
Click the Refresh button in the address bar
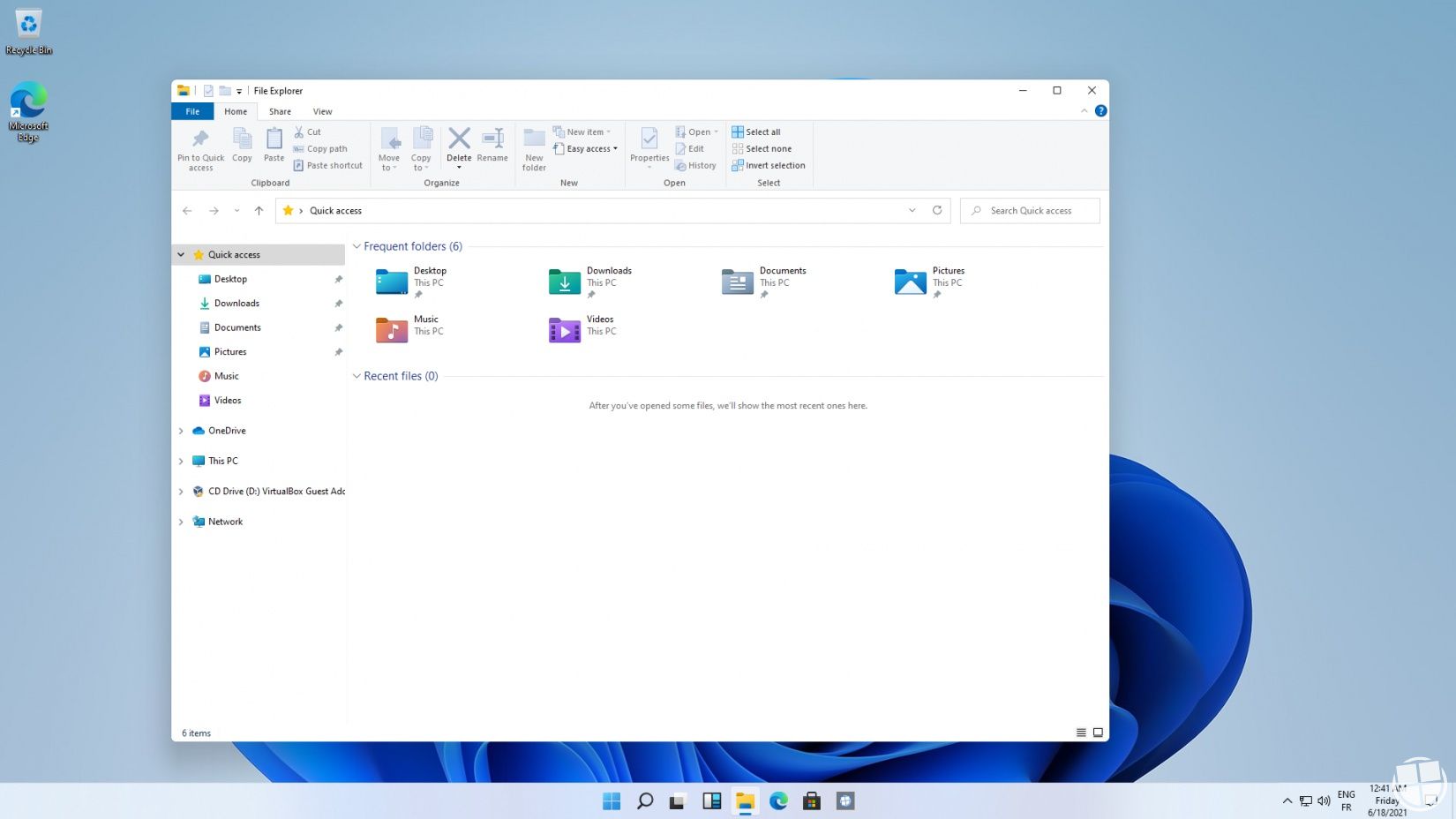937,210
